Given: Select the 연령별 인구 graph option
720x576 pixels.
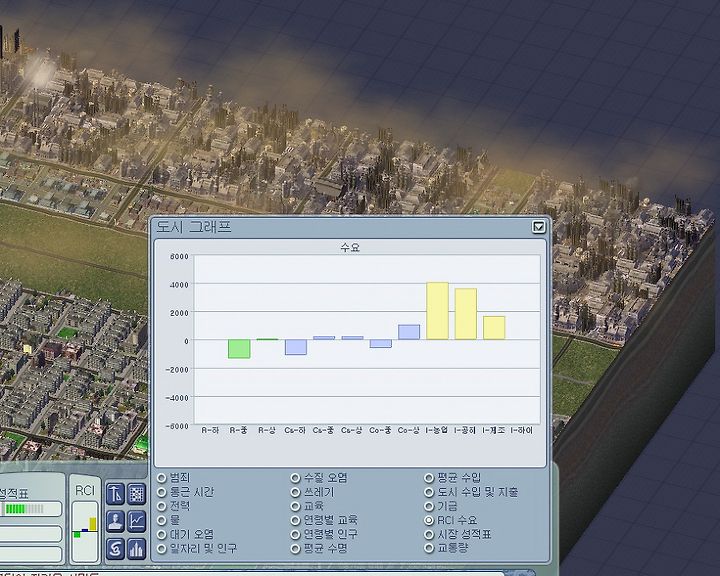Looking at the screenshot, I should (x=295, y=535).
